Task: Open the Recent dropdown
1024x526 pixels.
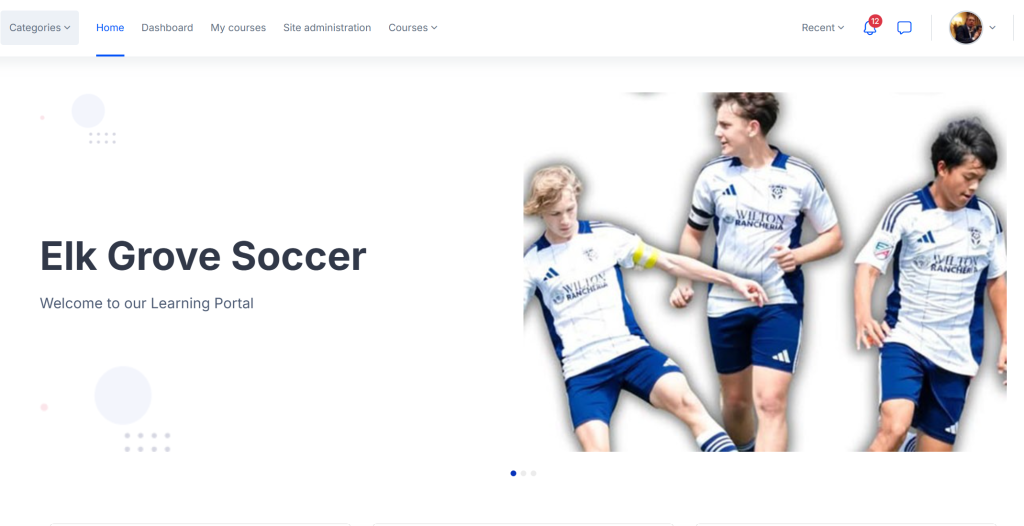Action: pyautogui.click(x=823, y=27)
